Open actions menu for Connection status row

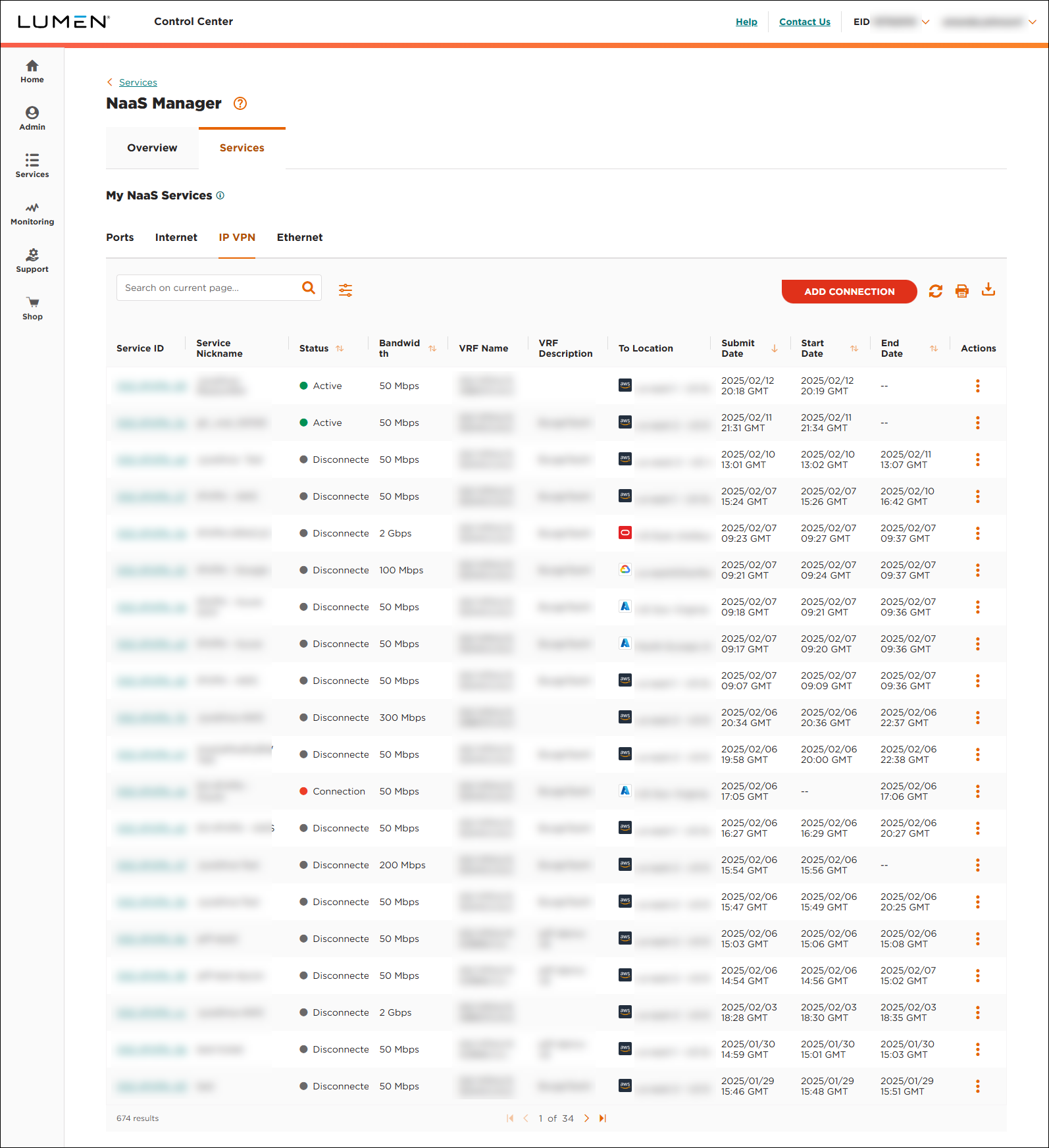click(x=977, y=791)
